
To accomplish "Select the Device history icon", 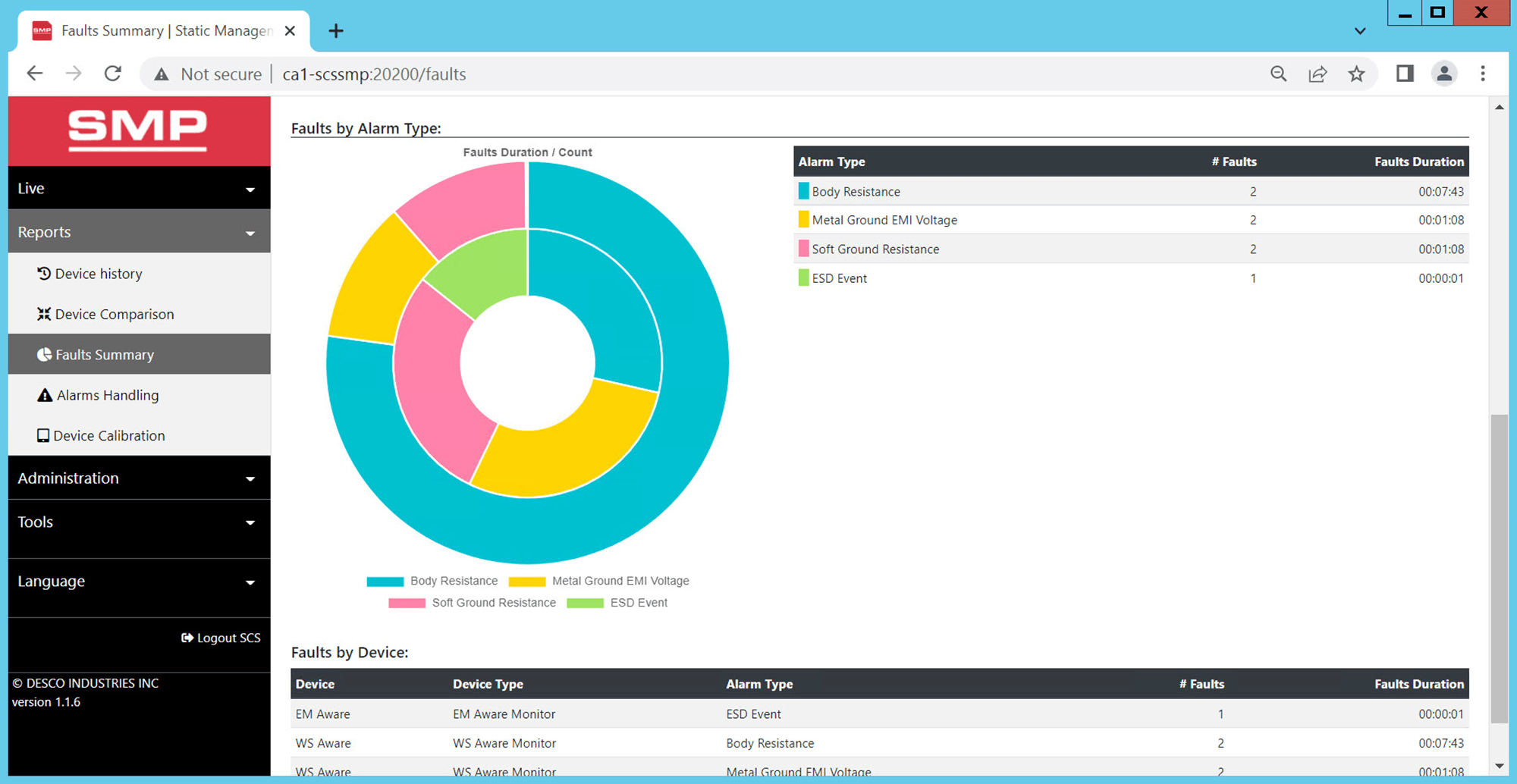I will tap(43, 274).
